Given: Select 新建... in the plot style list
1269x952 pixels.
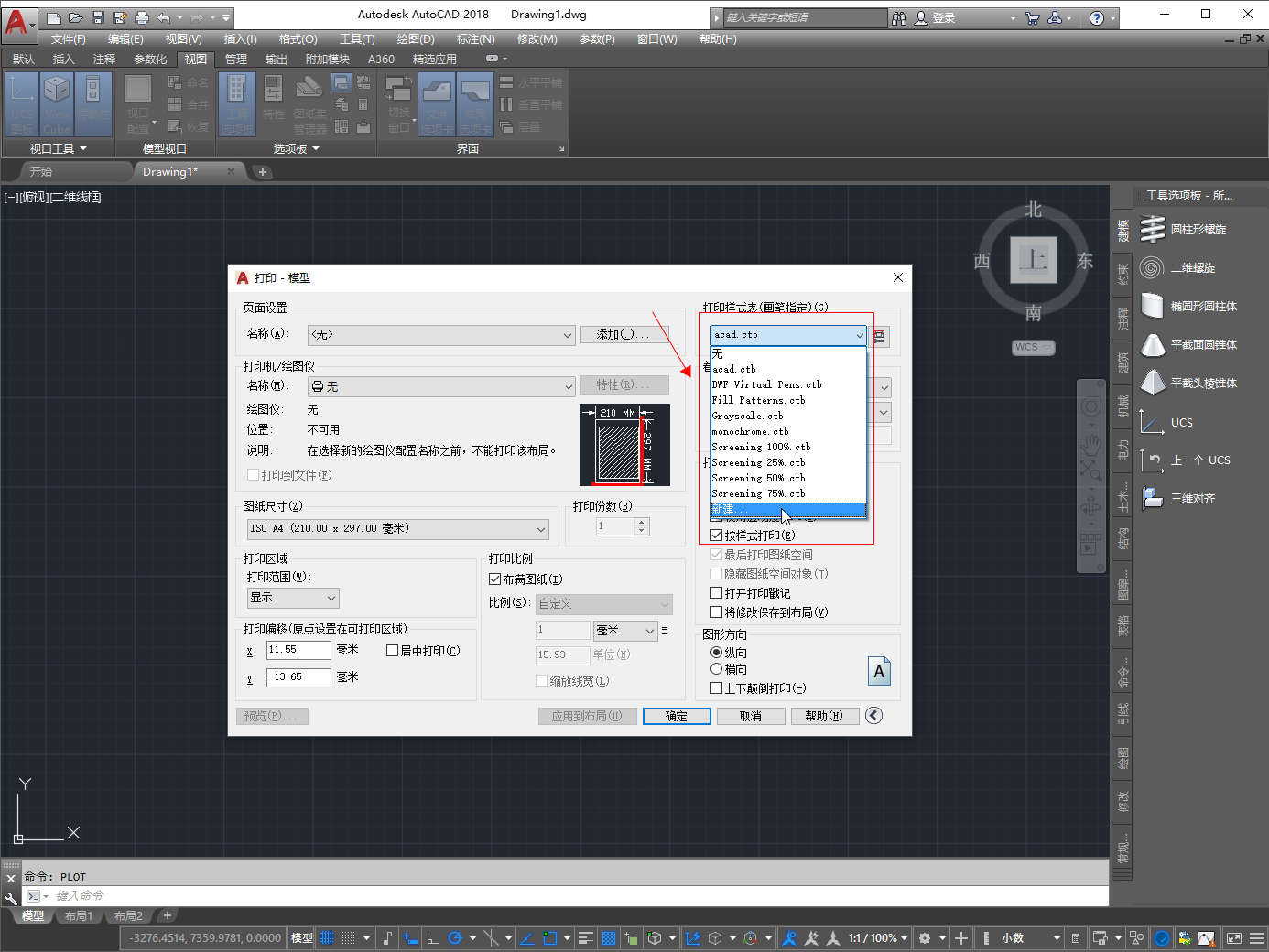Looking at the screenshot, I should point(788,510).
